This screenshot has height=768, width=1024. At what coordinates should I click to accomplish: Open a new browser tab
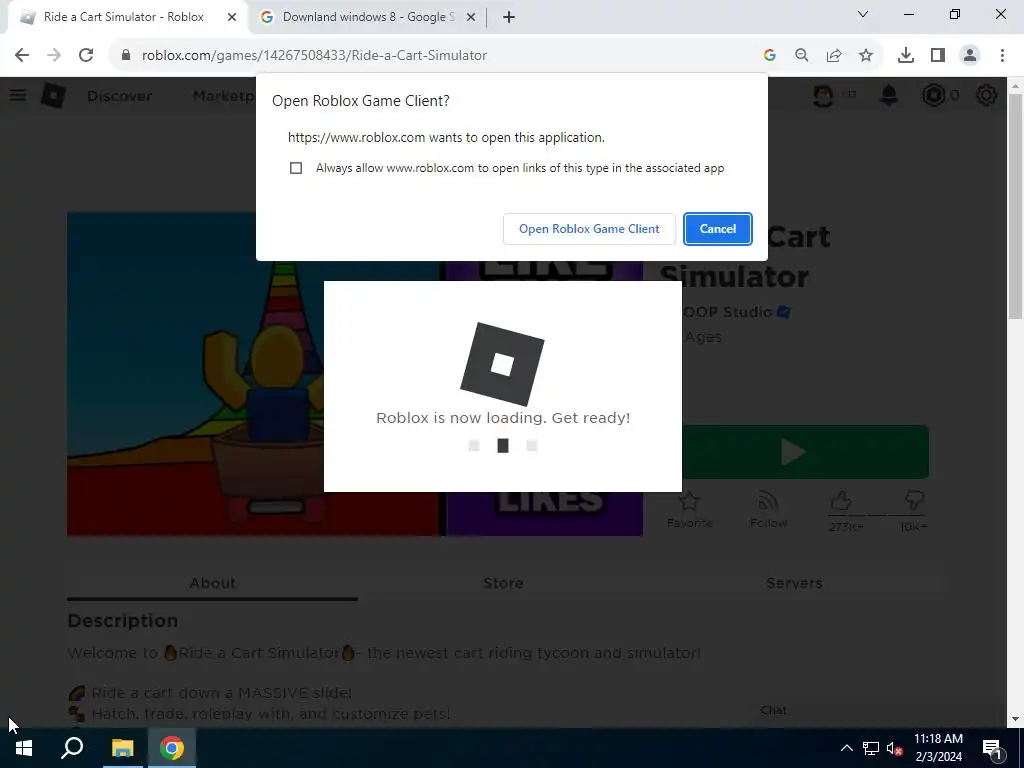pos(509,17)
